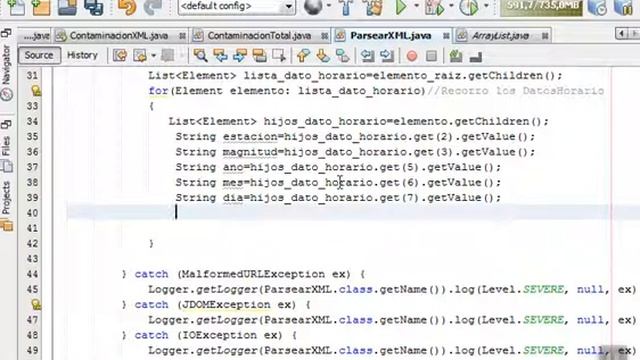The height and width of the screenshot is (360, 640).
Task: Open the dropdown arrow next to the globe icon
Action: (x=329, y=6)
